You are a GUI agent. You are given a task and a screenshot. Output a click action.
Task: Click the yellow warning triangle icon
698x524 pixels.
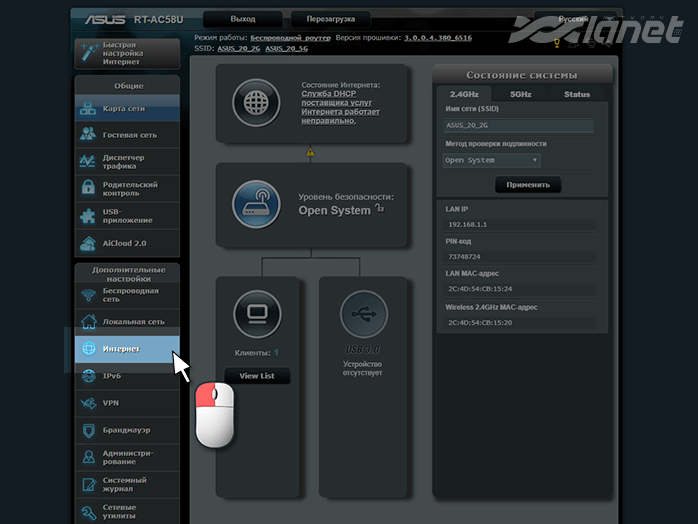[311, 152]
